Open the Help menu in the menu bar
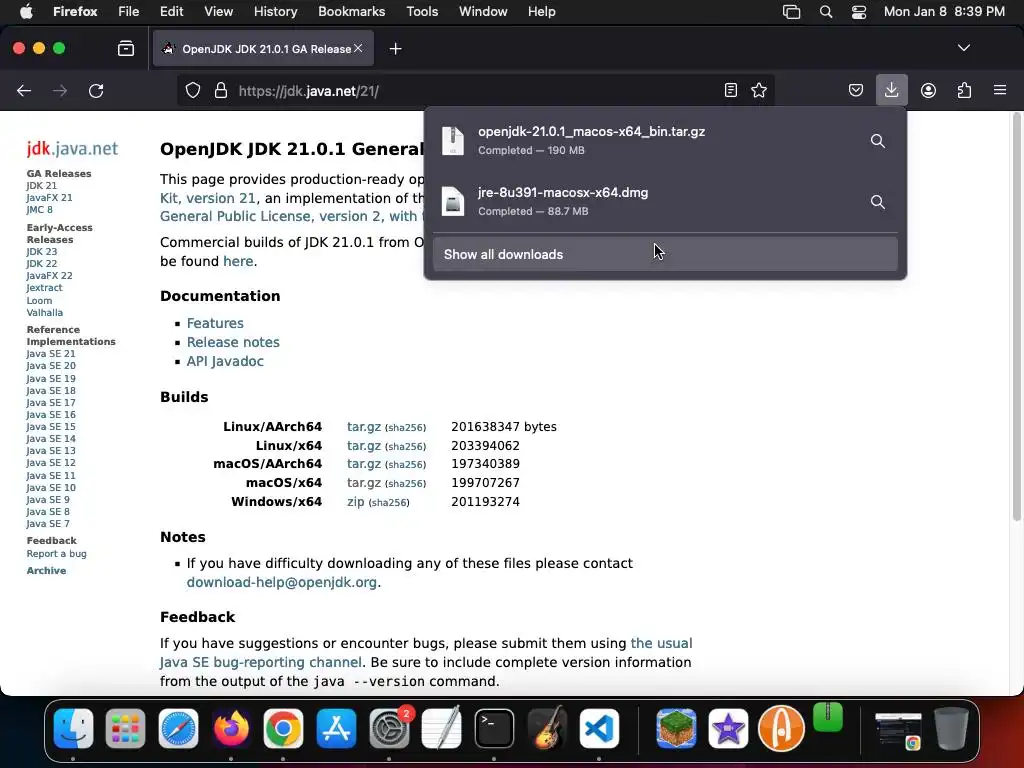 pyautogui.click(x=541, y=12)
